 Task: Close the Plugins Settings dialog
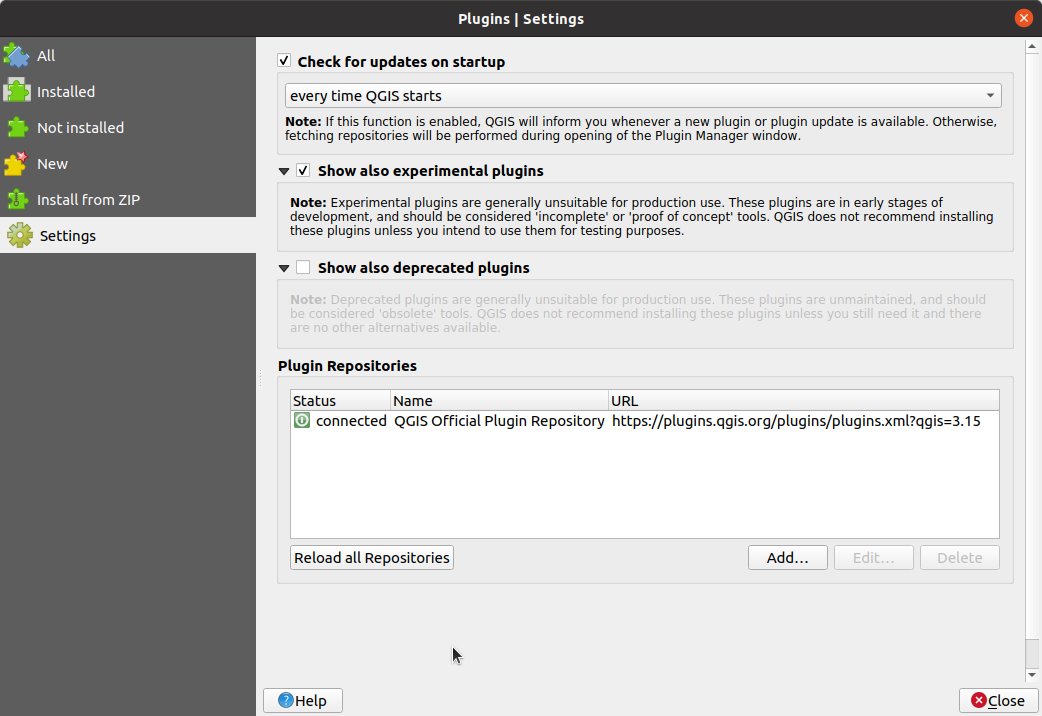998,701
